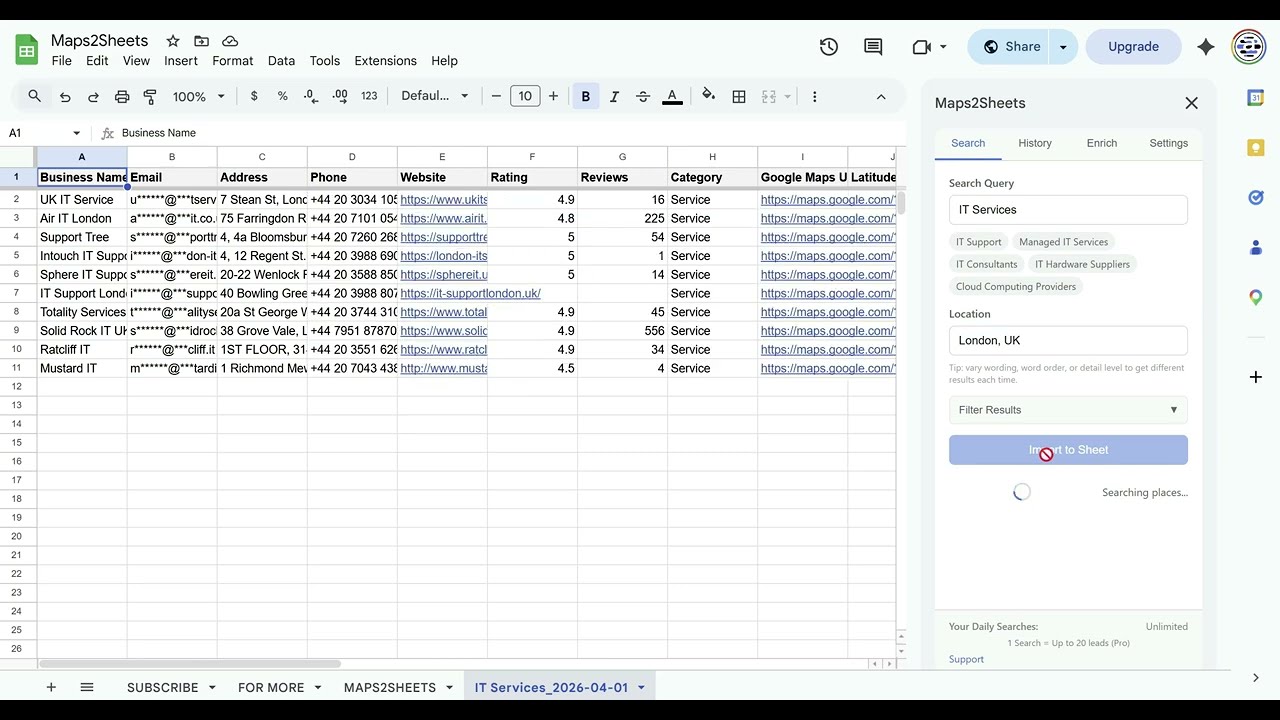Select the Managed IT Services suggestion chip
Image resolution: width=1280 pixels, height=720 pixels.
(1063, 242)
